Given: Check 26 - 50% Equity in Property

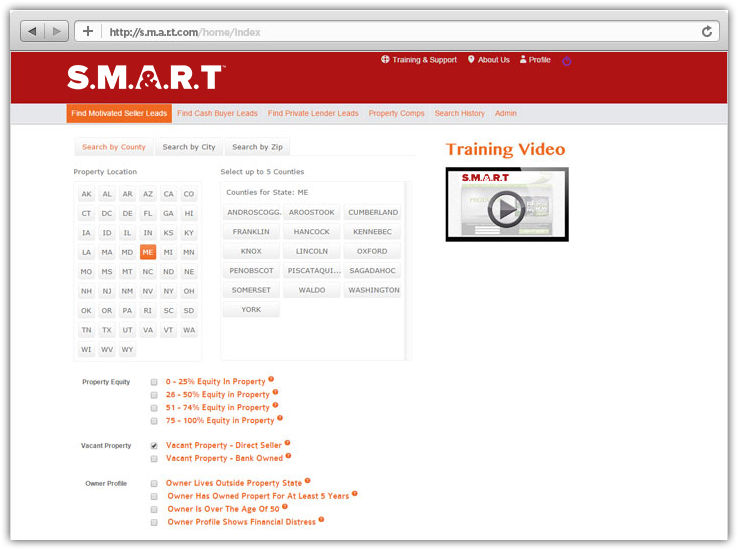Looking at the screenshot, I should pos(154,395).
